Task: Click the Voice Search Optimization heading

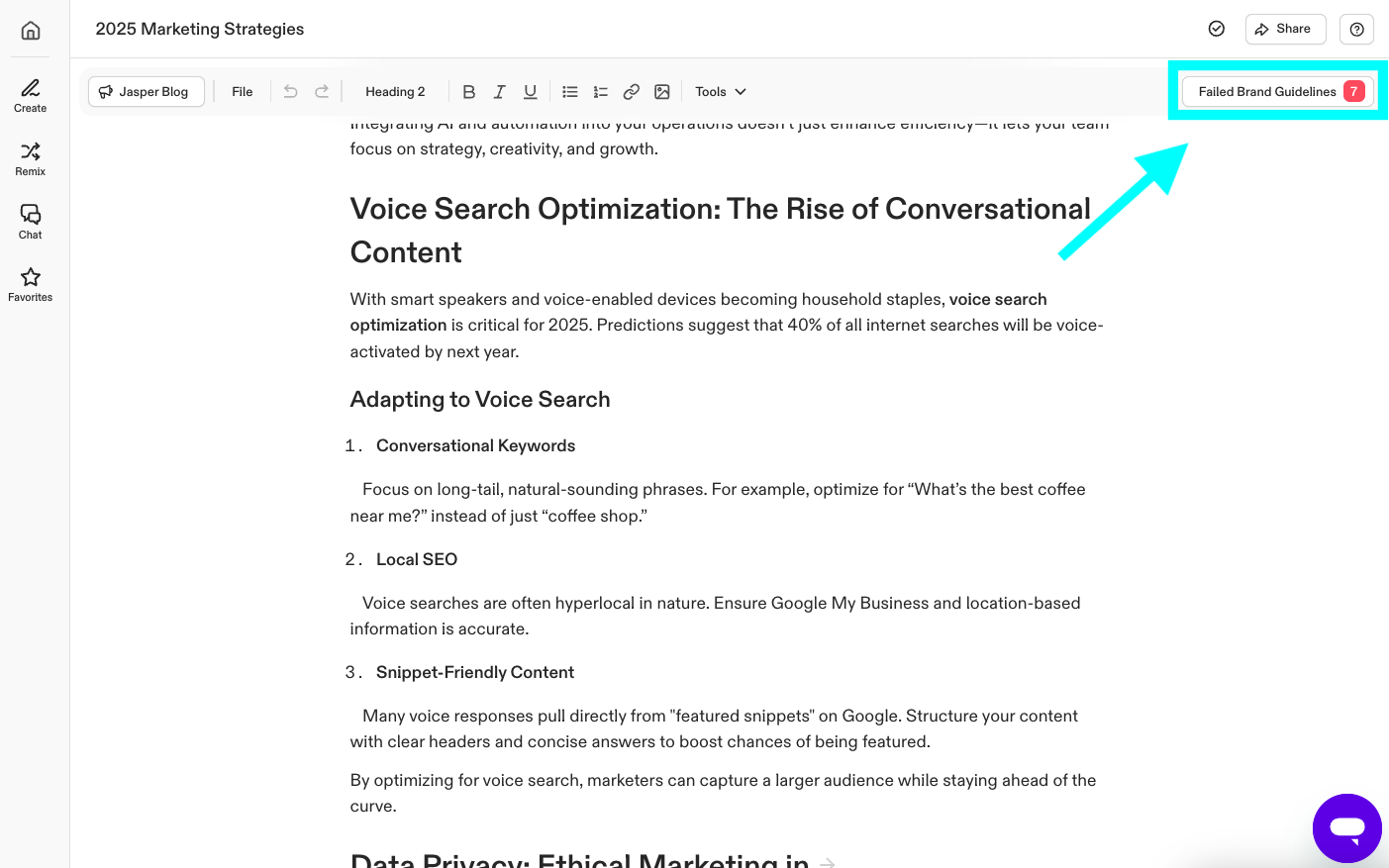Action: [x=721, y=230]
